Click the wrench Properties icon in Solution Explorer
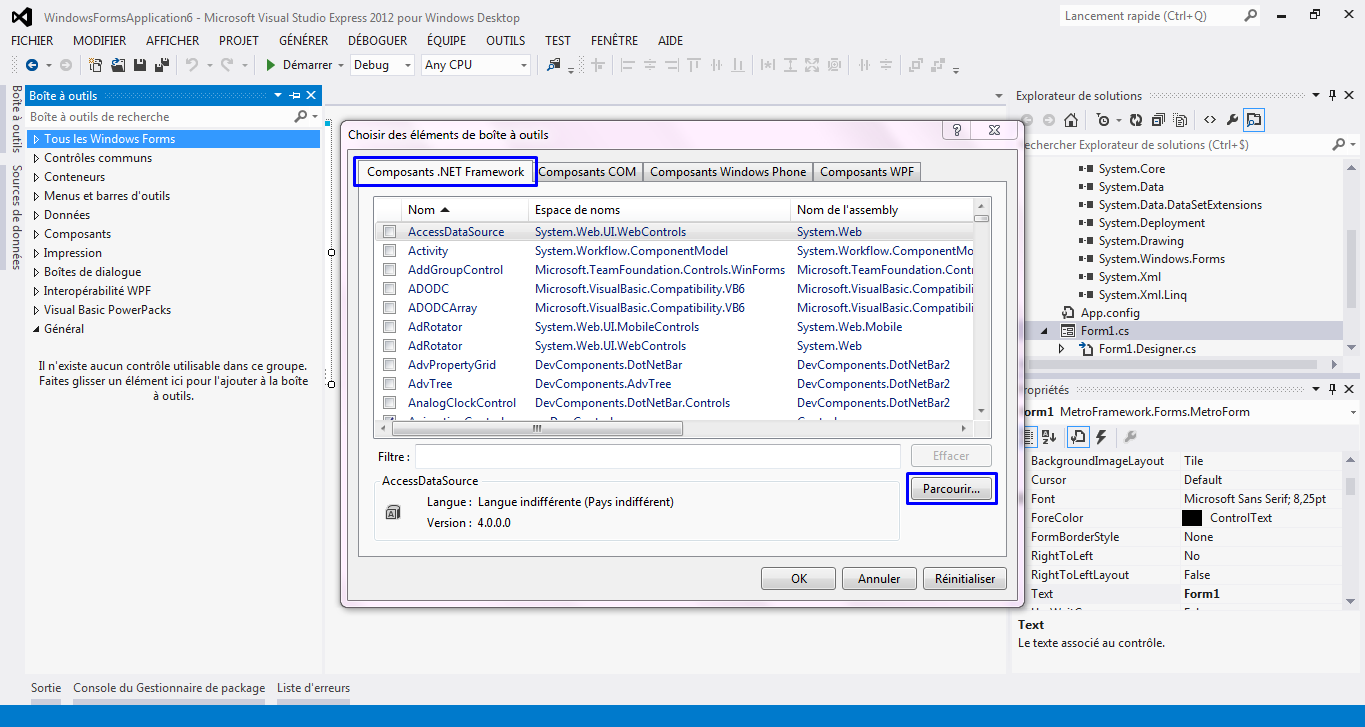Image resolution: width=1365 pixels, height=727 pixels. point(1232,120)
